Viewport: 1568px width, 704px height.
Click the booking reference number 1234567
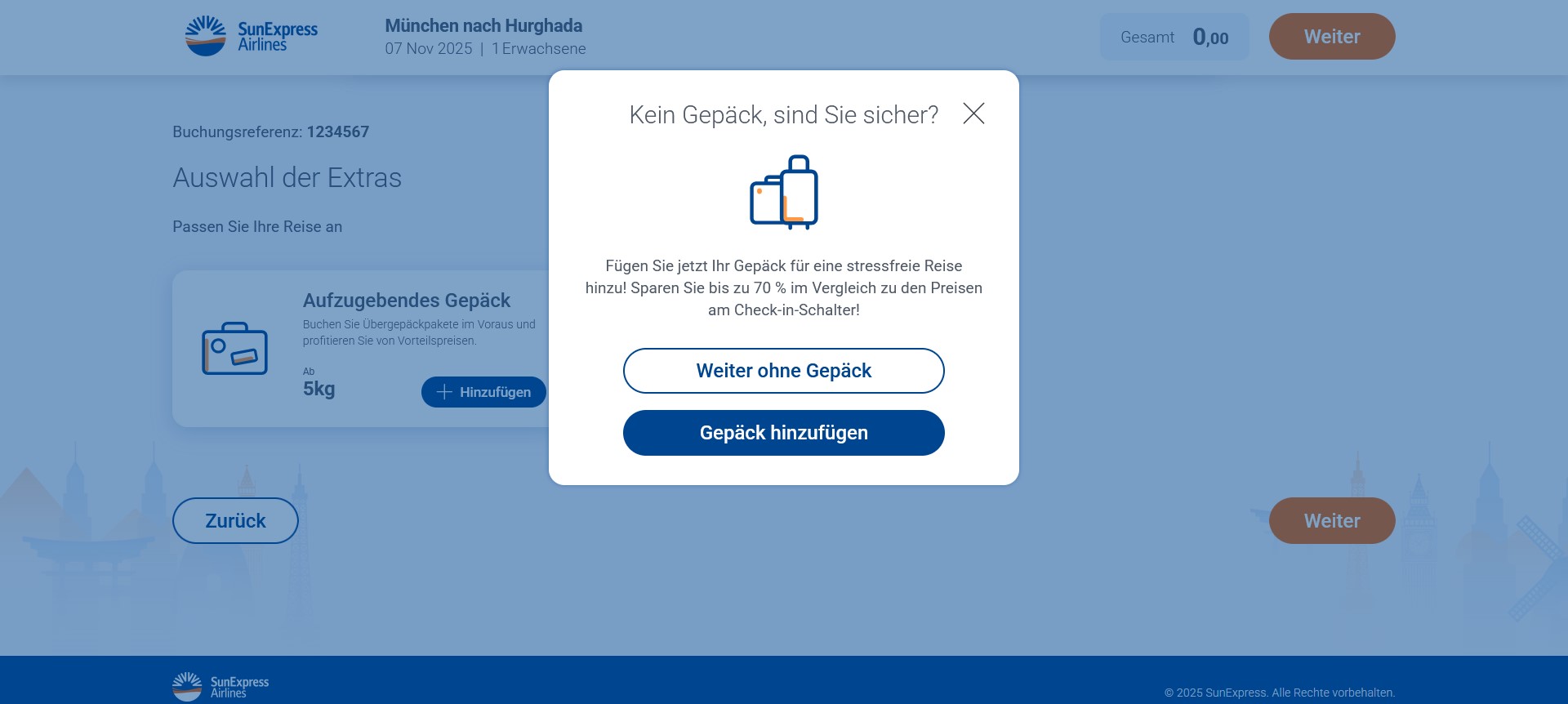[x=338, y=132]
